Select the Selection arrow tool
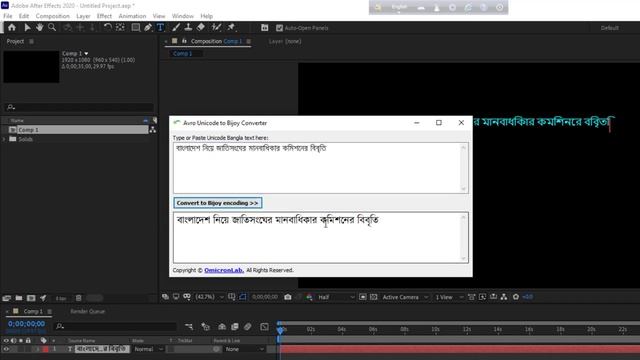Viewport: 640px width, 360px height. click(27, 27)
